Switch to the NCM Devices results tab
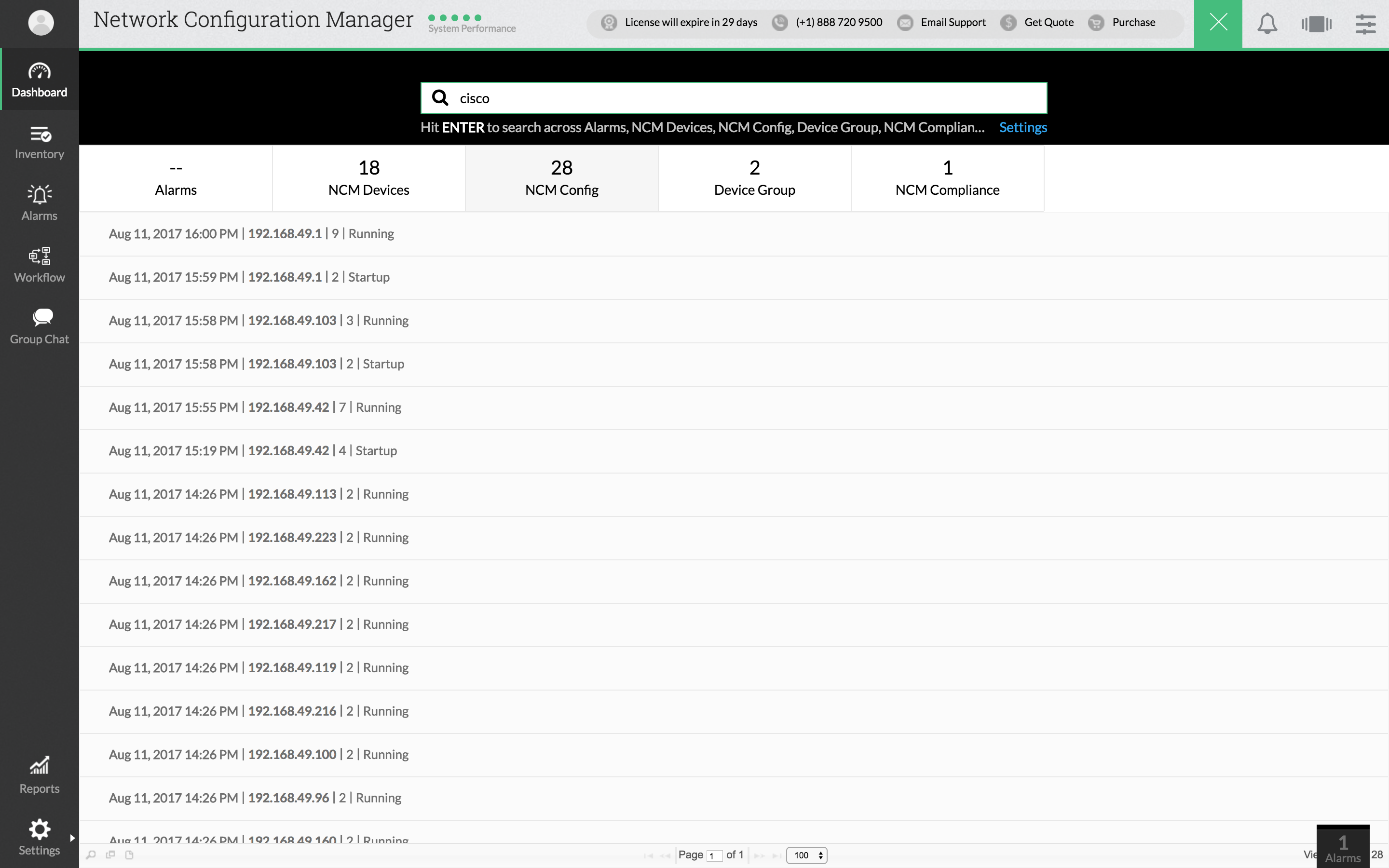Viewport: 1389px width, 868px height. tap(368, 178)
